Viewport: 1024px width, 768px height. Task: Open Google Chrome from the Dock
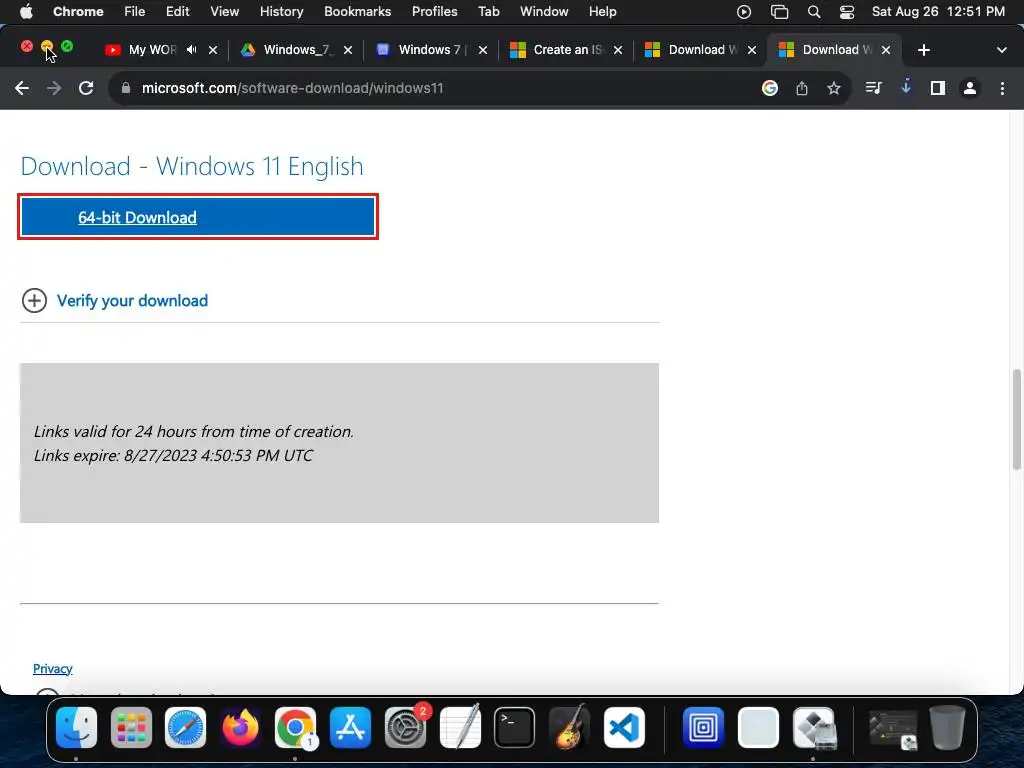tap(295, 727)
